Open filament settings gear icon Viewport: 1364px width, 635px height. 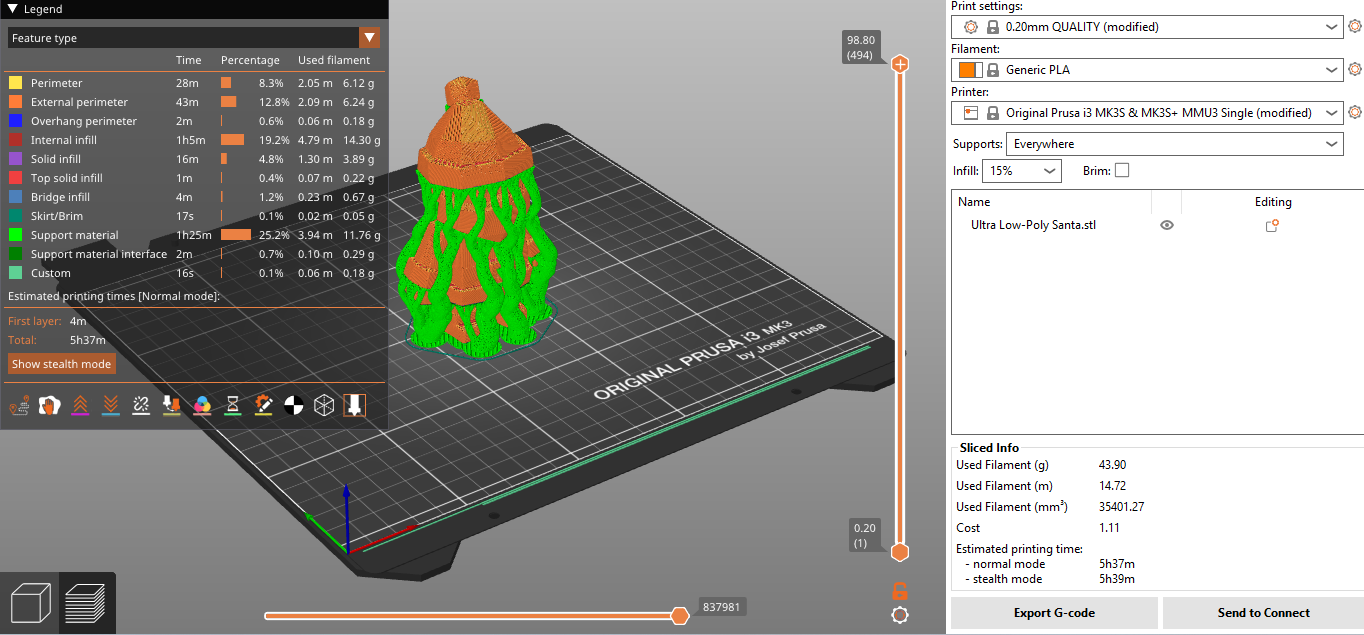pos(1355,69)
